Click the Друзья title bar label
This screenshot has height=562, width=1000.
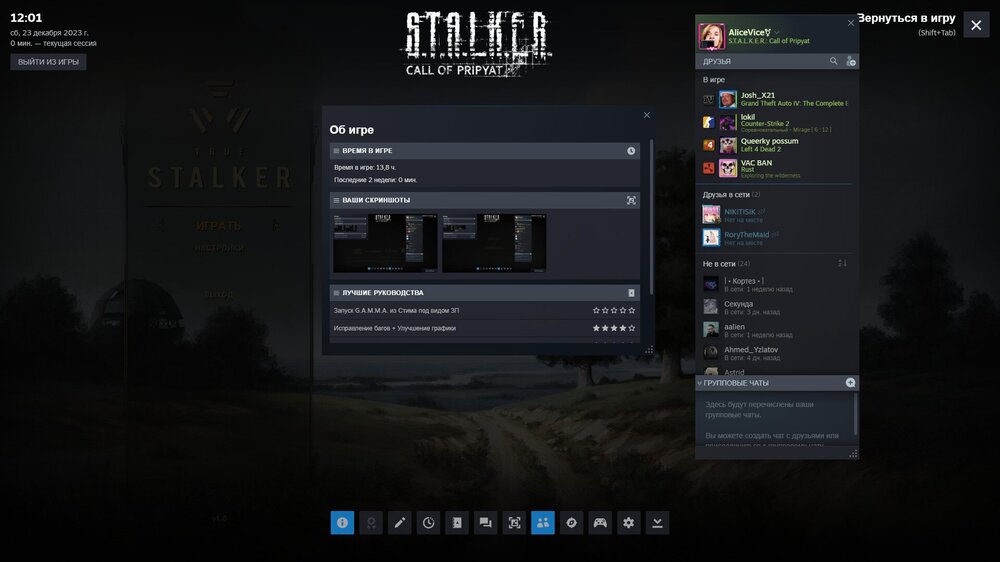(x=717, y=62)
